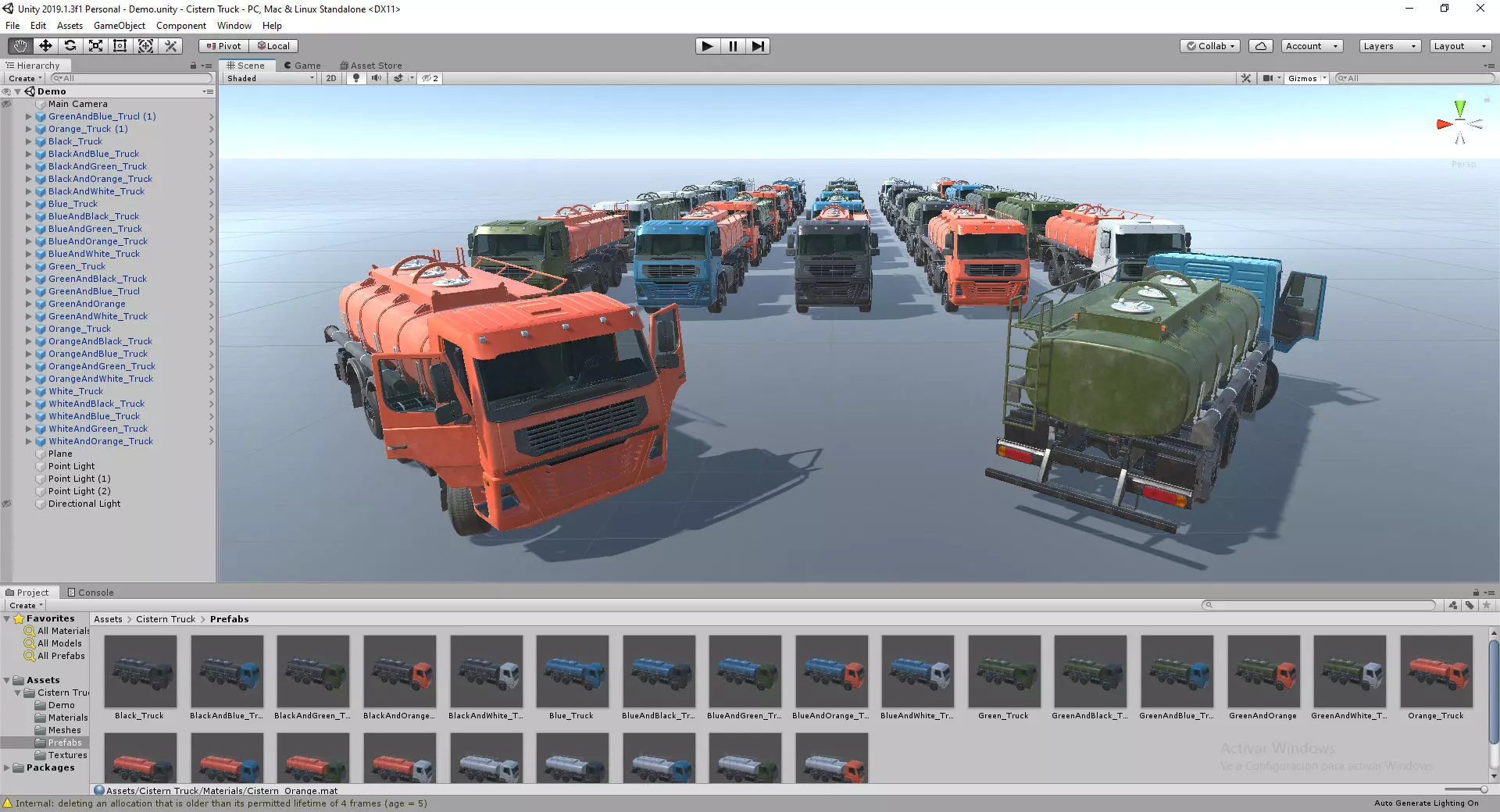Viewport: 1500px width, 812px height.
Task: Select Main Camera in Hierarchy
Action: pyautogui.click(x=78, y=104)
